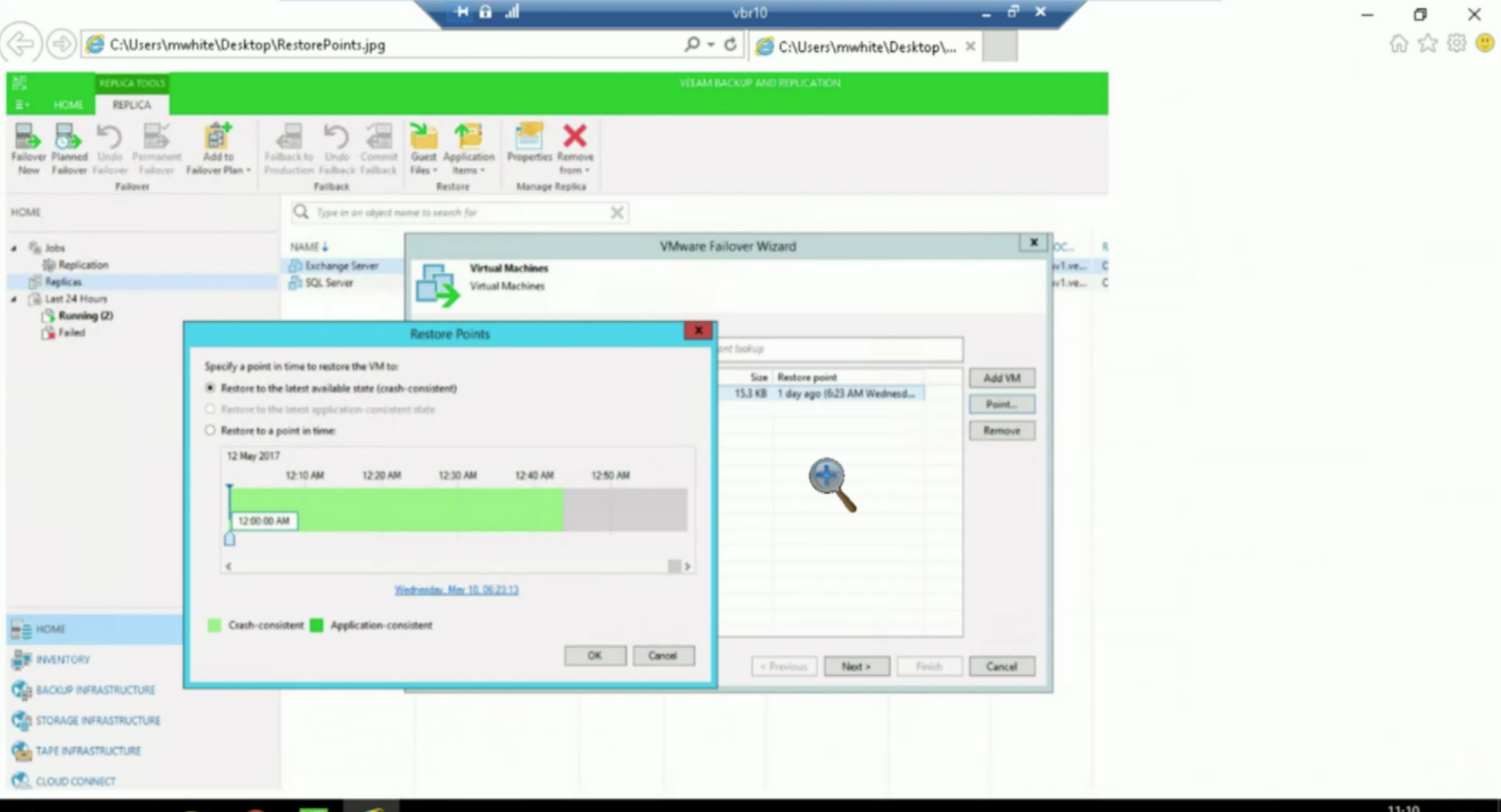
Task: Select the Failed tree item
Action: (63, 333)
